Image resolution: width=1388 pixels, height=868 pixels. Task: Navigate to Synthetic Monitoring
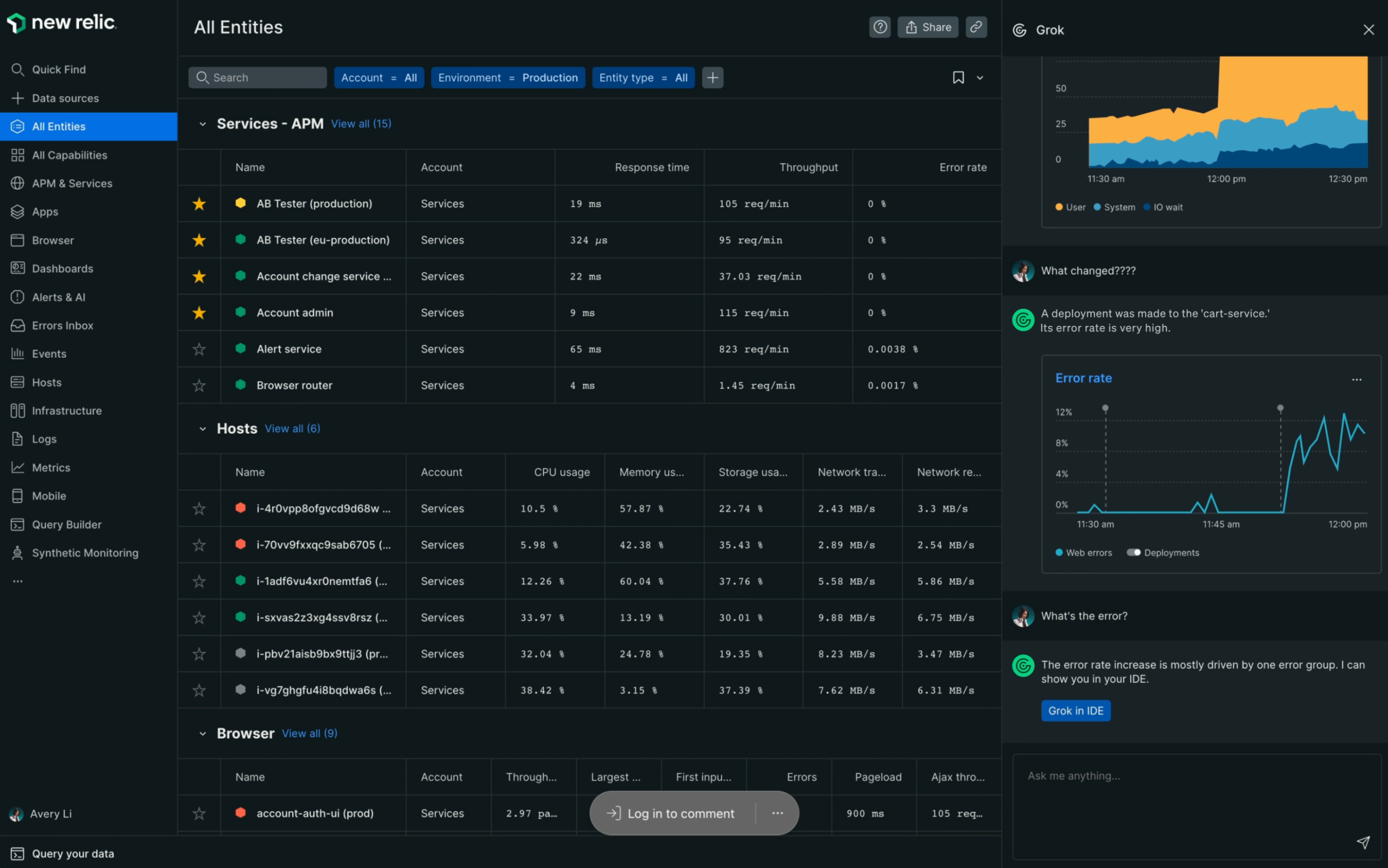pos(85,552)
